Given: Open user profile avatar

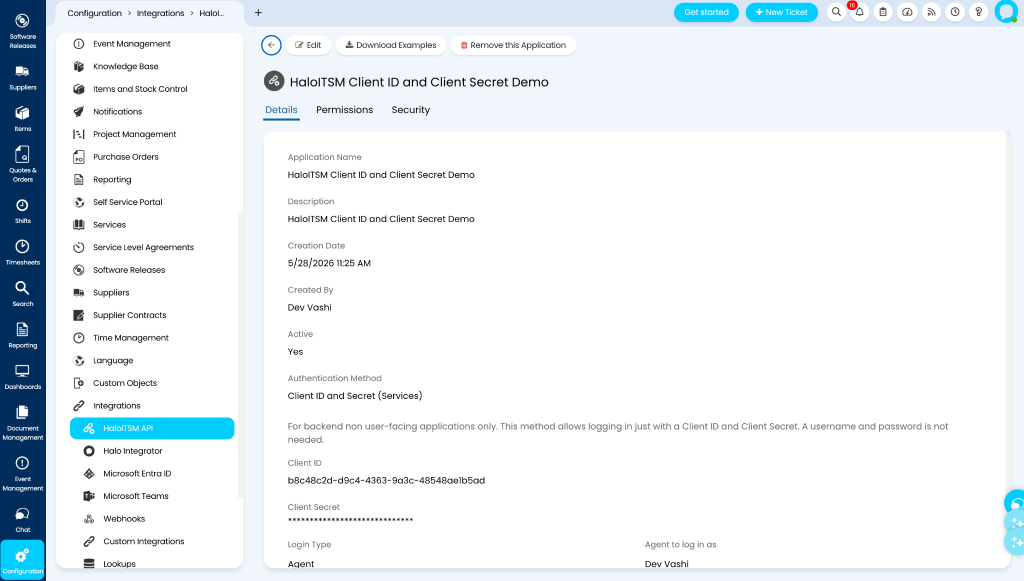Looking at the screenshot, I should pos(1006,12).
